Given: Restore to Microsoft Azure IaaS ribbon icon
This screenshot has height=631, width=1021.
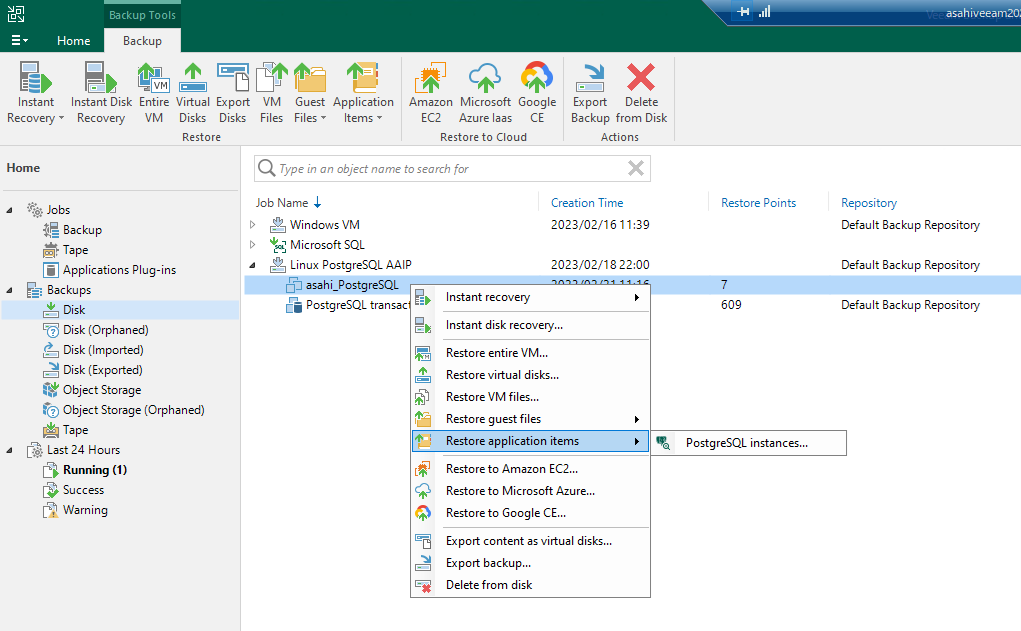Looking at the screenshot, I should [485, 92].
